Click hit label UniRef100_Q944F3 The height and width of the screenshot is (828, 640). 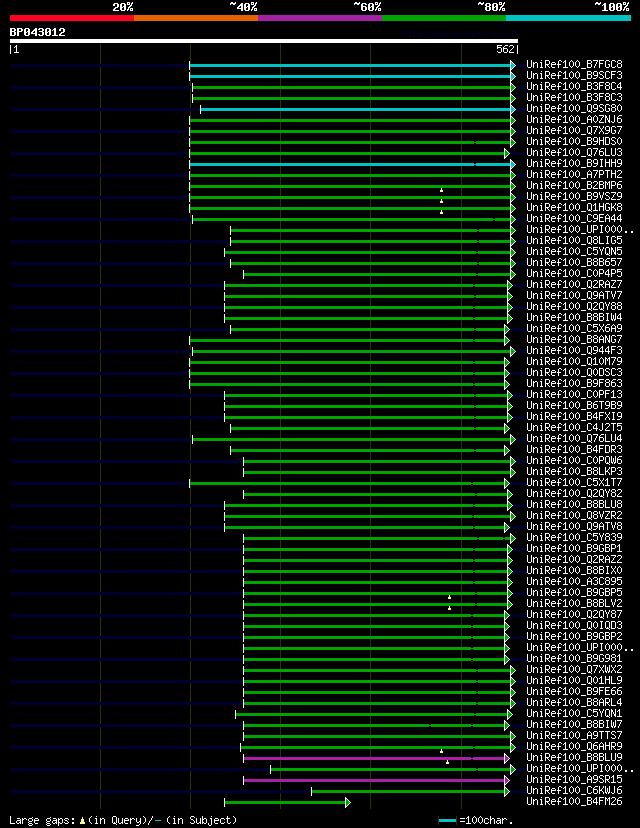574,350
